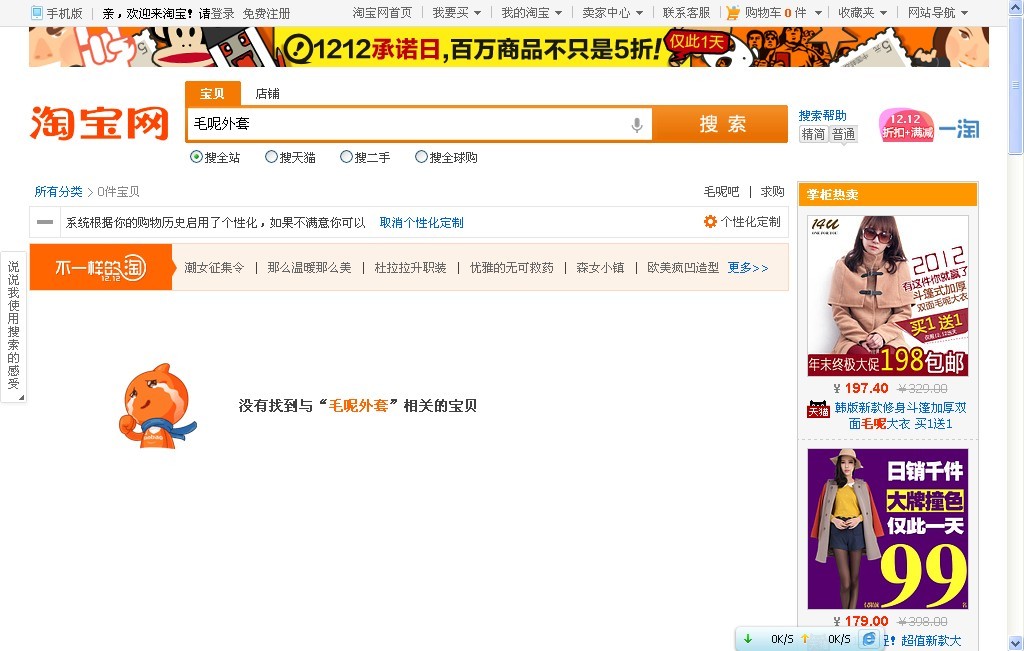Click the 天猫 Tmall badge icon
Screen dimensions: 1024x651
point(818,409)
